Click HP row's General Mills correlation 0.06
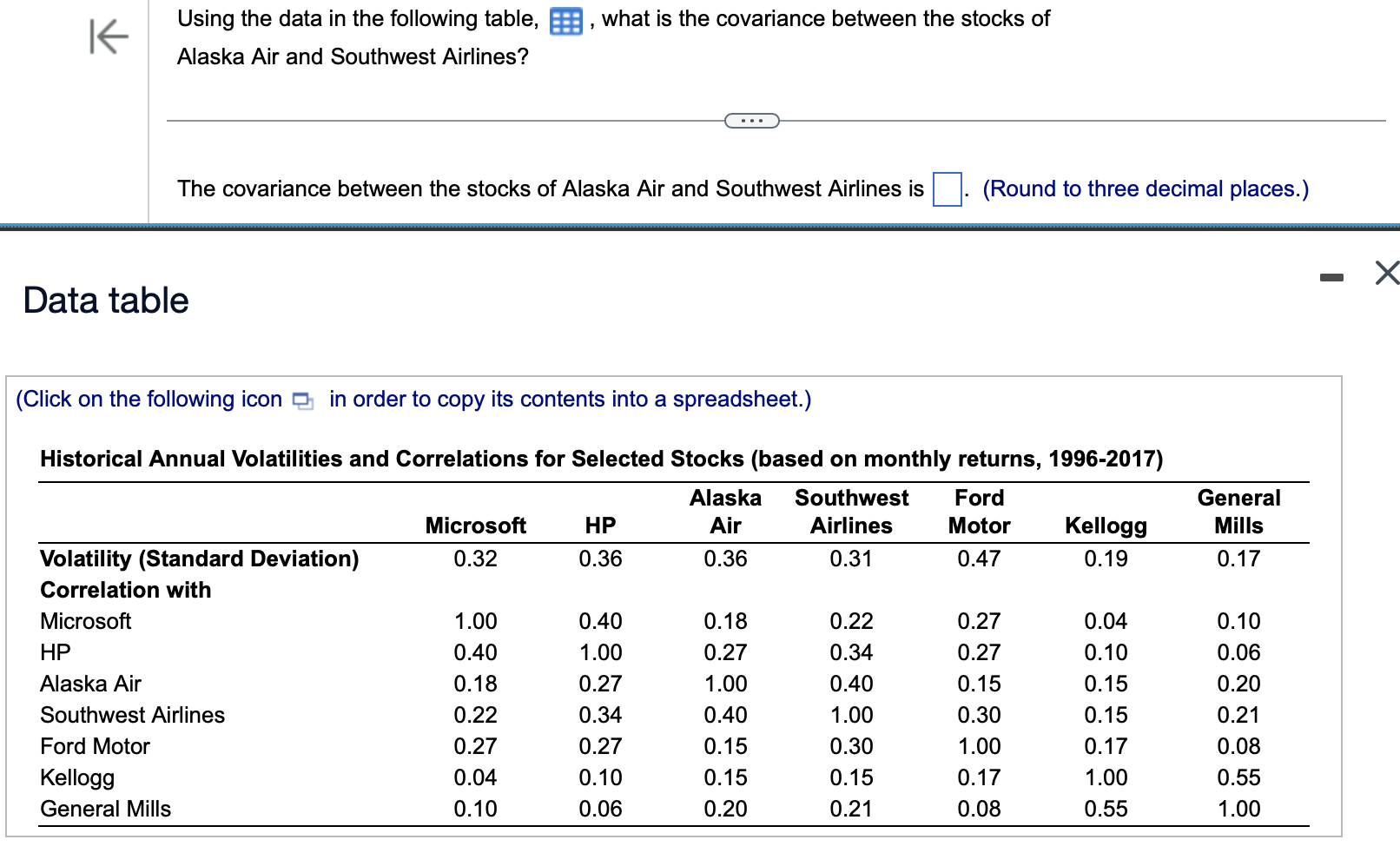The image size is (1400, 853). point(1238,652)
